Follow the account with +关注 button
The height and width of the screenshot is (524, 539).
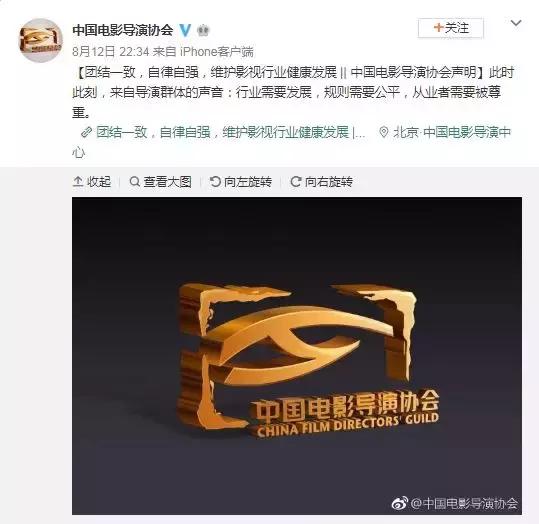click(x=451, y=28)
